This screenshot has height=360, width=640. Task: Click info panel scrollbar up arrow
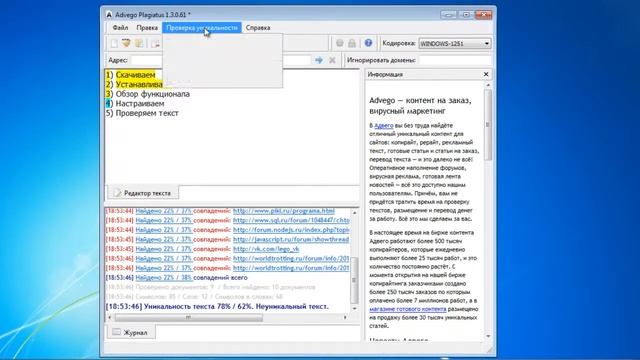click(x=488, y=85)
